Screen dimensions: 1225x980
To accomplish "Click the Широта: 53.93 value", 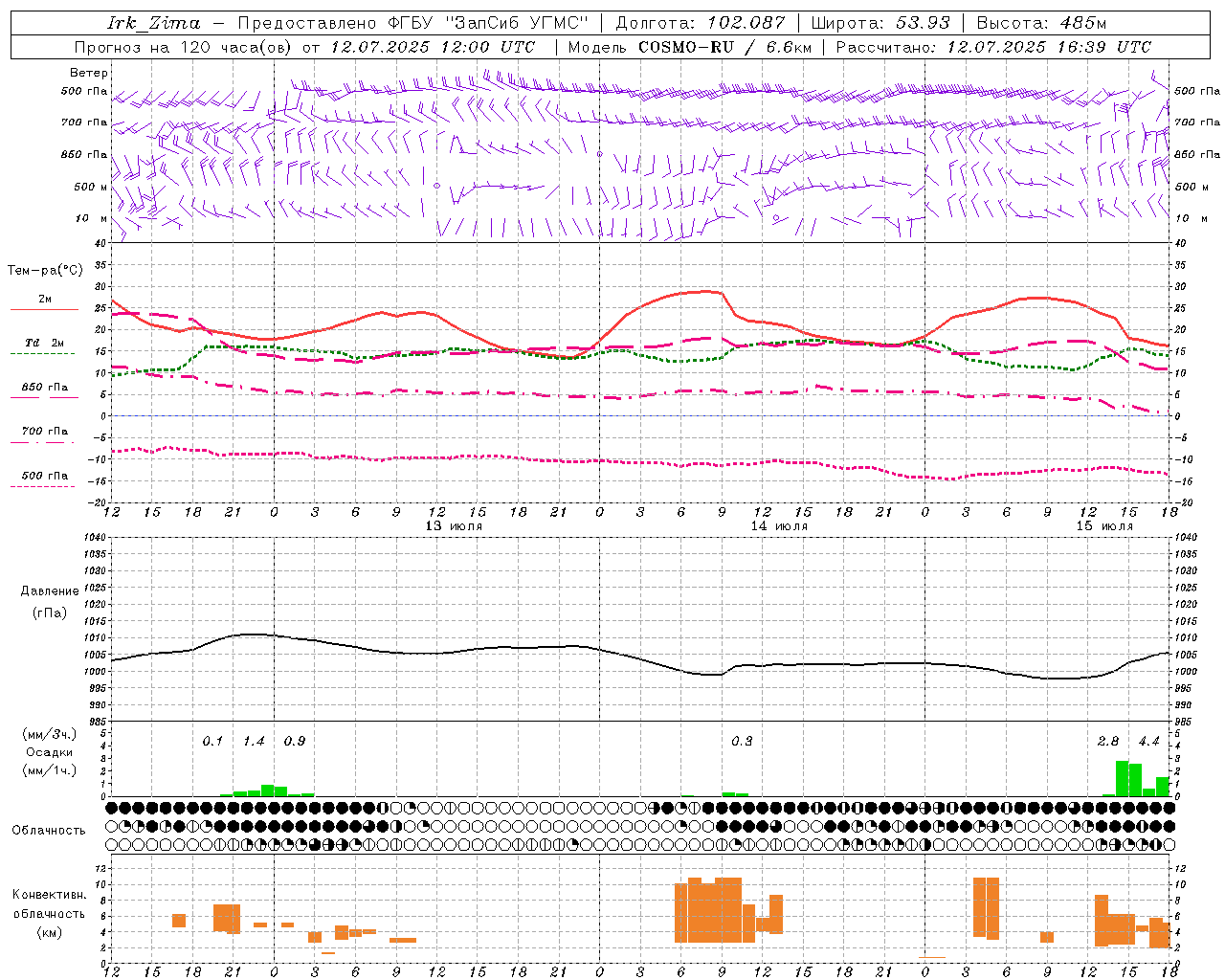I will 880,23.
